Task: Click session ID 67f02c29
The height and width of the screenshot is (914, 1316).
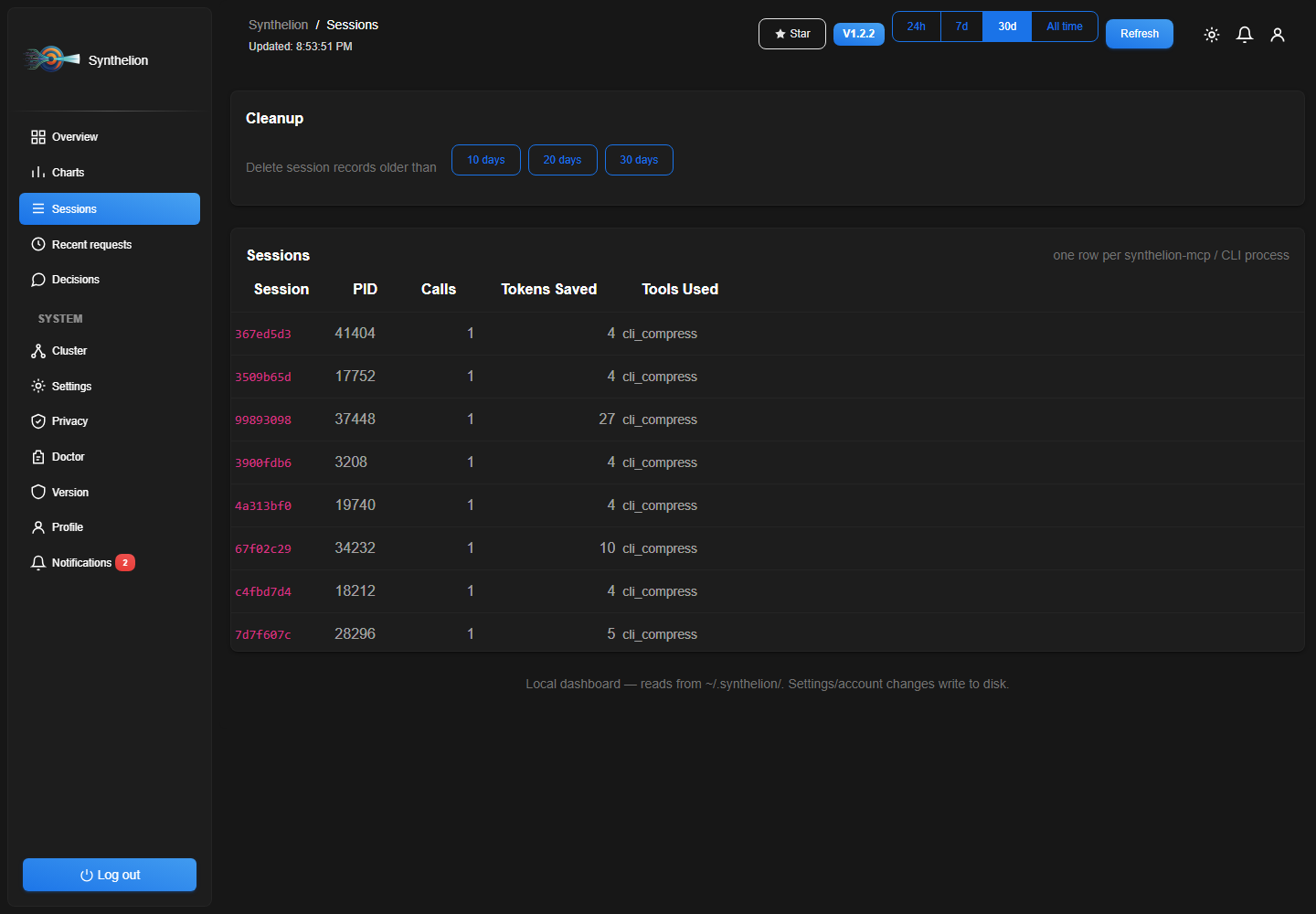Action: click(x=263, y=549)
